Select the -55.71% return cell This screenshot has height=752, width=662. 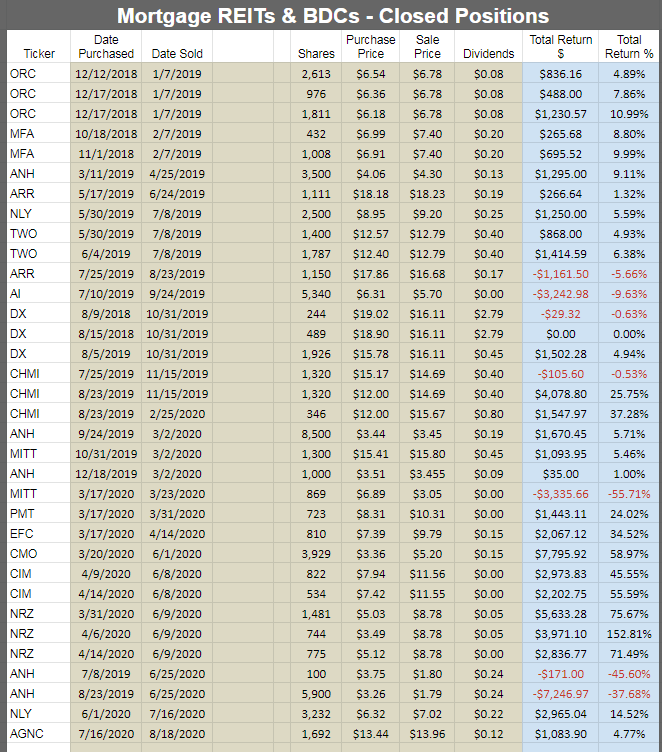(629, 494)
